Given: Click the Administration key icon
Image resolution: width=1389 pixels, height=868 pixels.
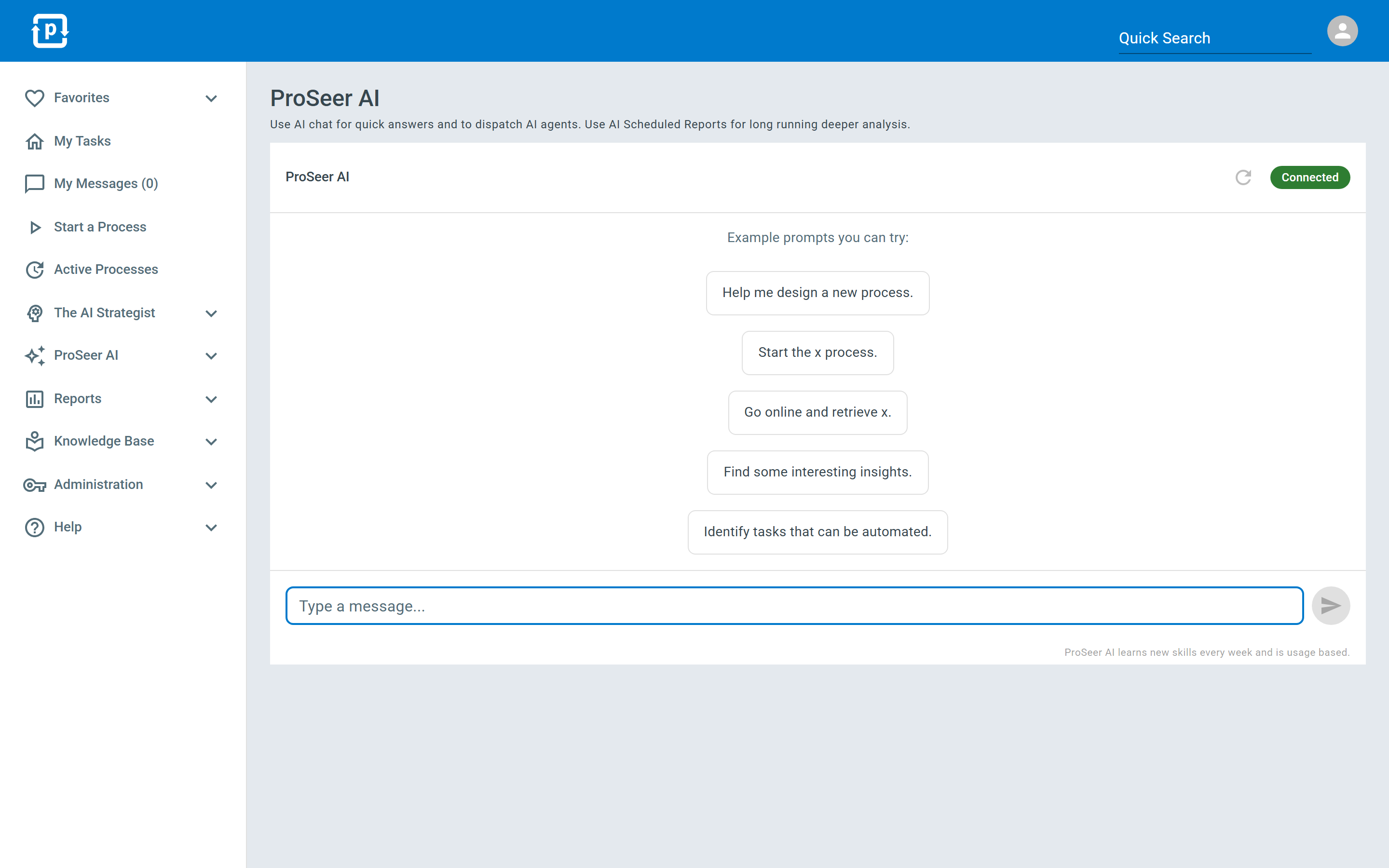Looking at the screenshot, I should pyautogui.click(x=34, y=485).
